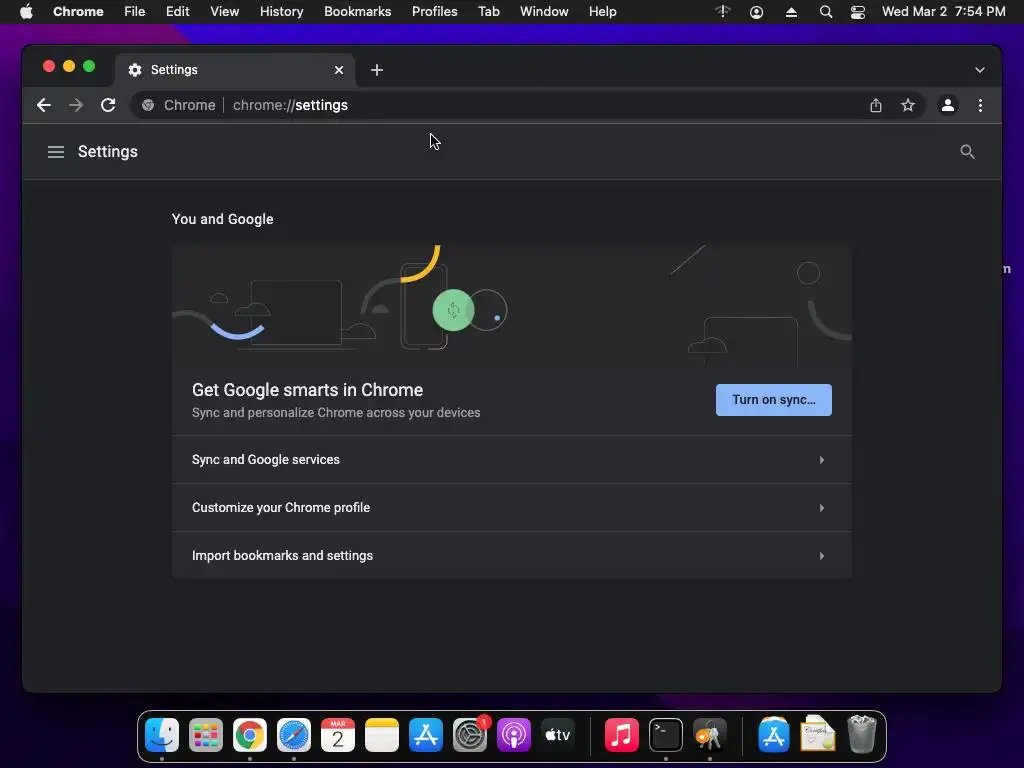1024x768 pixels.
Task: Click the eject icon in menu bar
Action: (x=791, y=12)
